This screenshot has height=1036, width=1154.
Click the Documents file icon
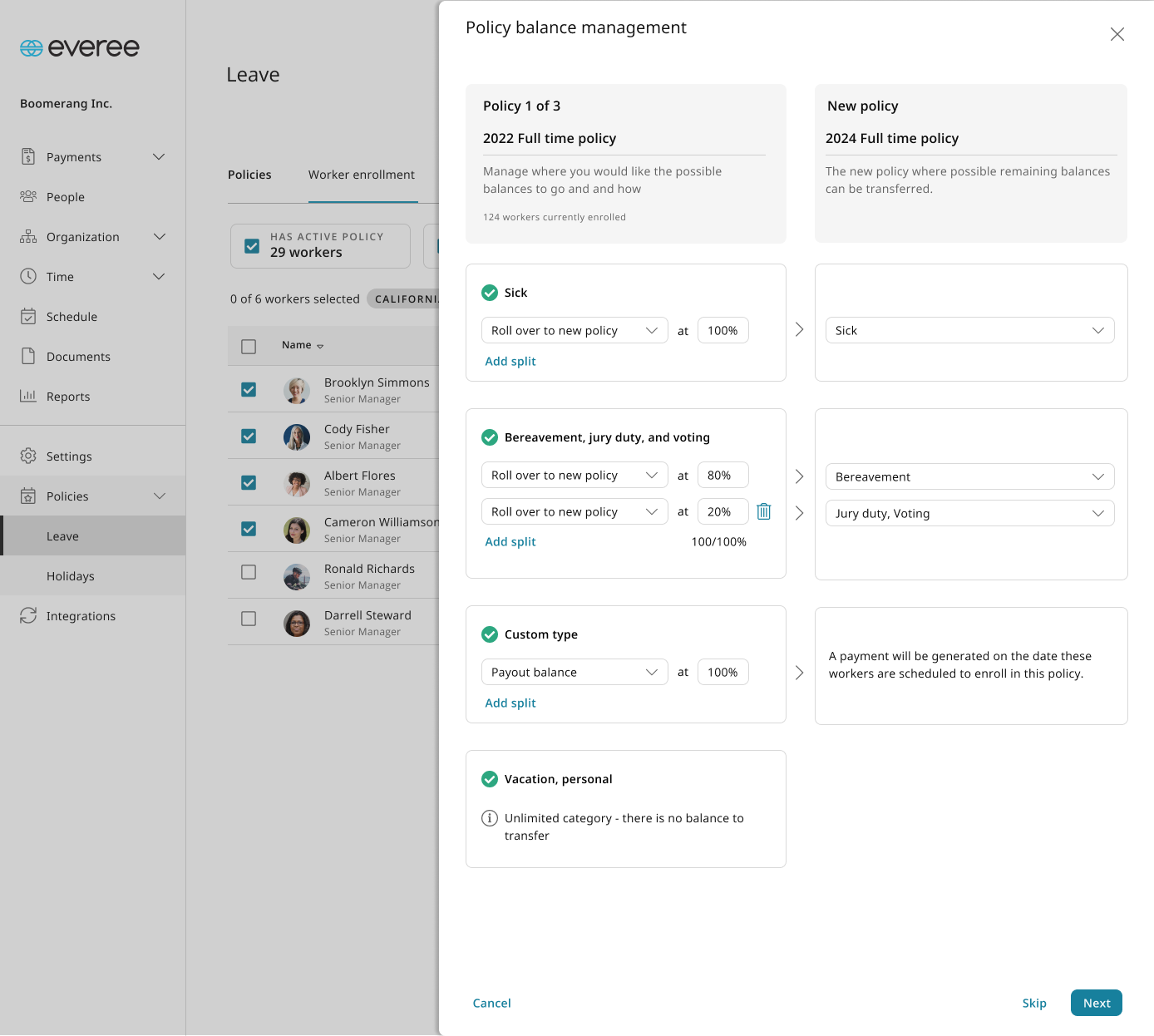click(x=28, y=356)
